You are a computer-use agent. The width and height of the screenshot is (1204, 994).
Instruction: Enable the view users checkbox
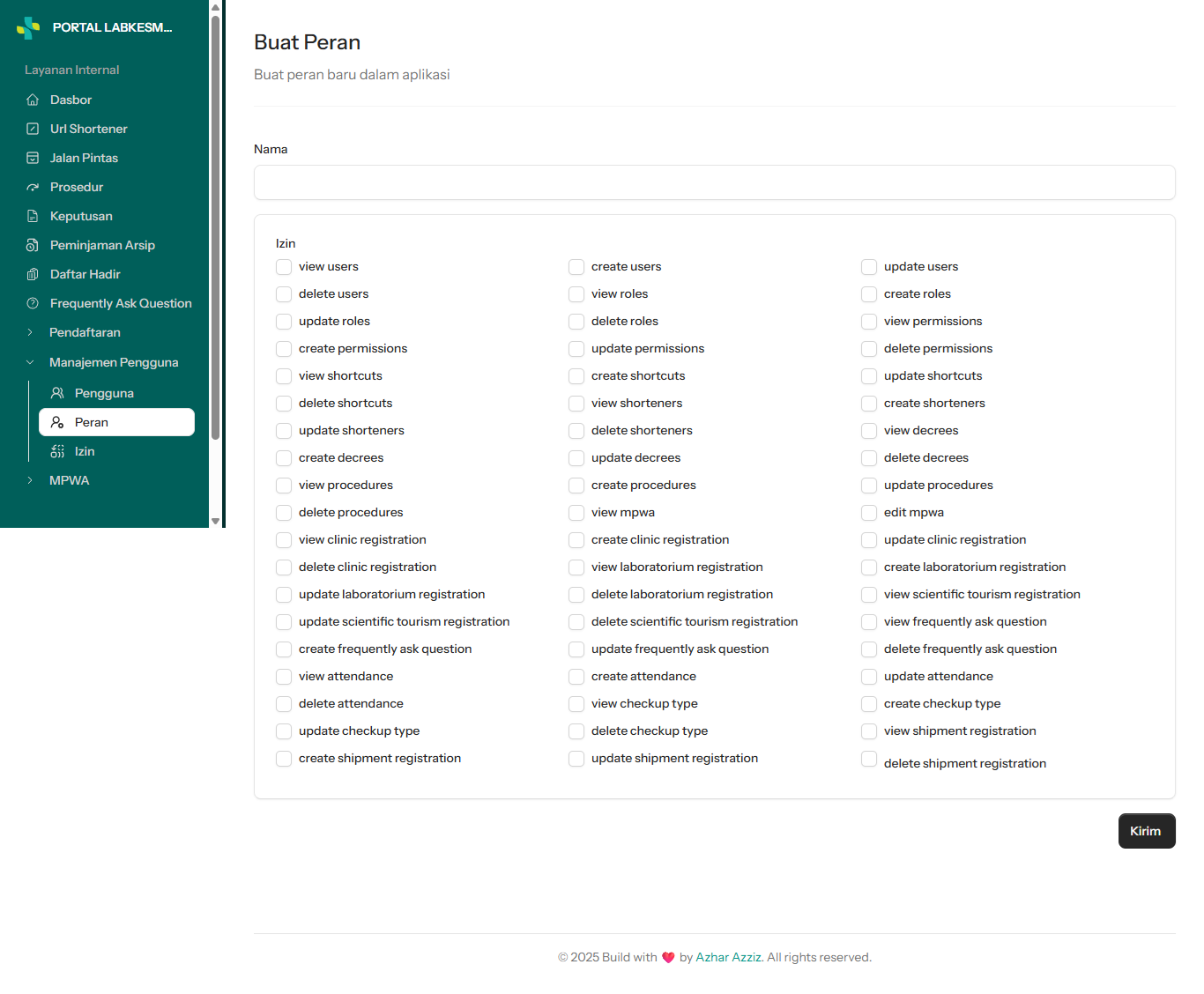[x=284, y=267]
